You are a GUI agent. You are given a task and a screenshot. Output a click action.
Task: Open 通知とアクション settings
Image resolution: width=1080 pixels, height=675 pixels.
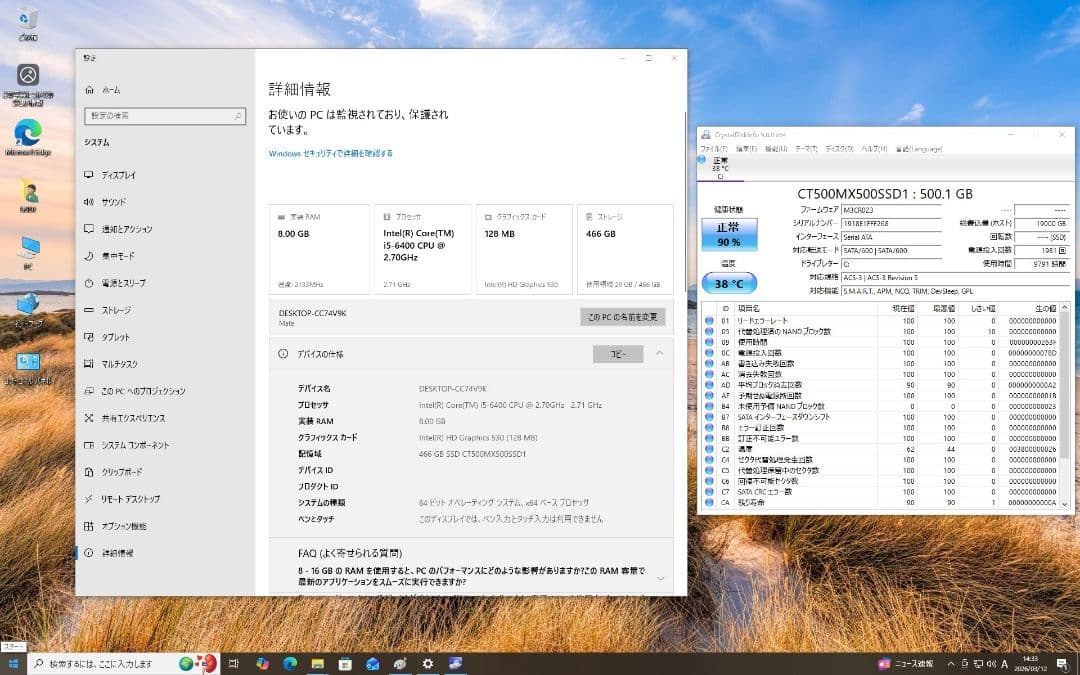tap(130, 228)
